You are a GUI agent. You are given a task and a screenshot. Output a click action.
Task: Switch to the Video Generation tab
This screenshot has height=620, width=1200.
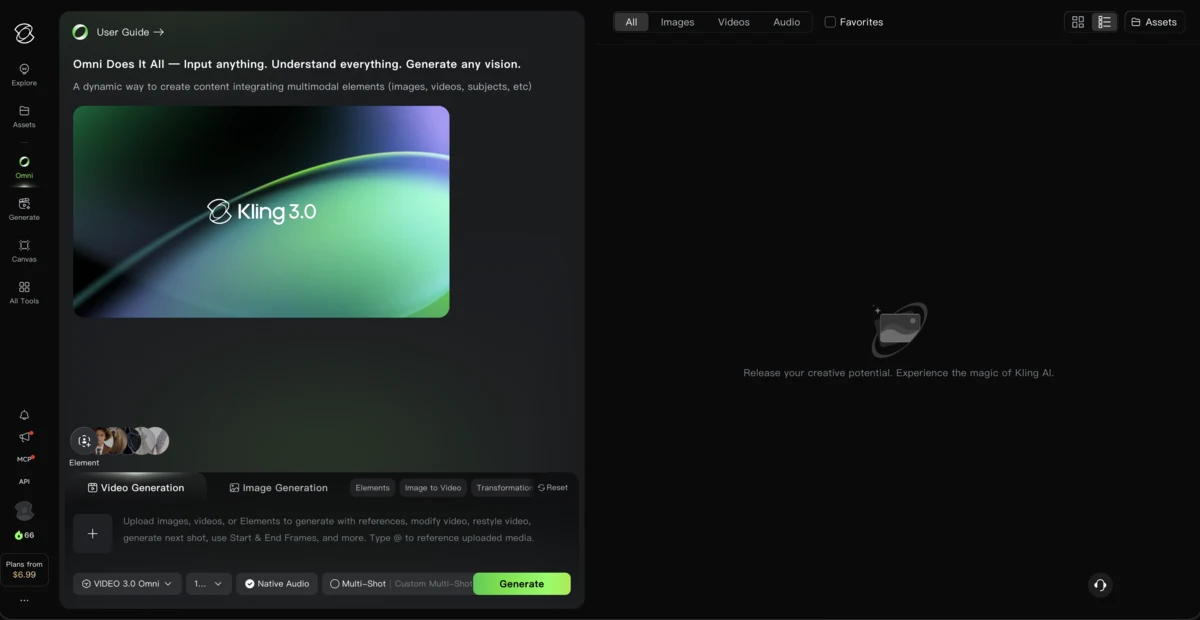pos(136,488)
